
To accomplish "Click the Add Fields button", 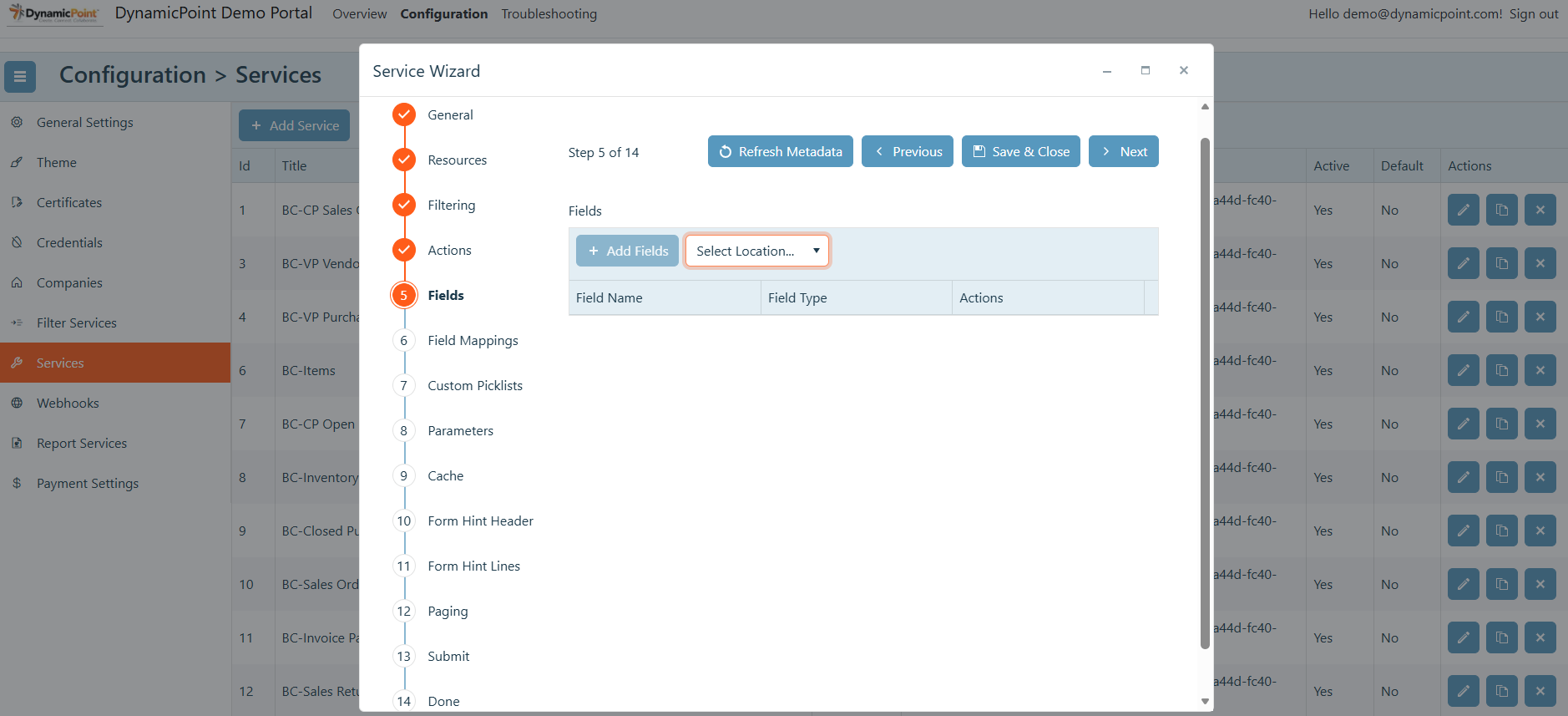I will coord(627,251).
